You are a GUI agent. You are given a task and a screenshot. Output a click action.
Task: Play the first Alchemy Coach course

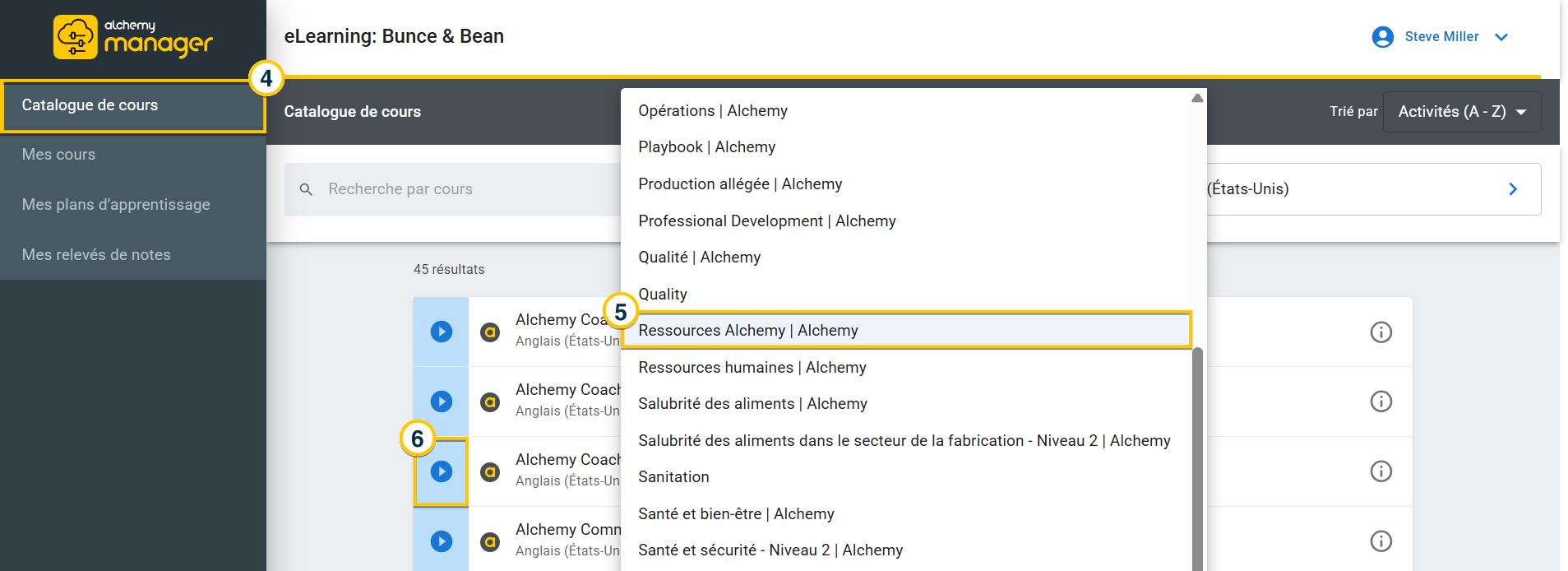tap(442, 332)
